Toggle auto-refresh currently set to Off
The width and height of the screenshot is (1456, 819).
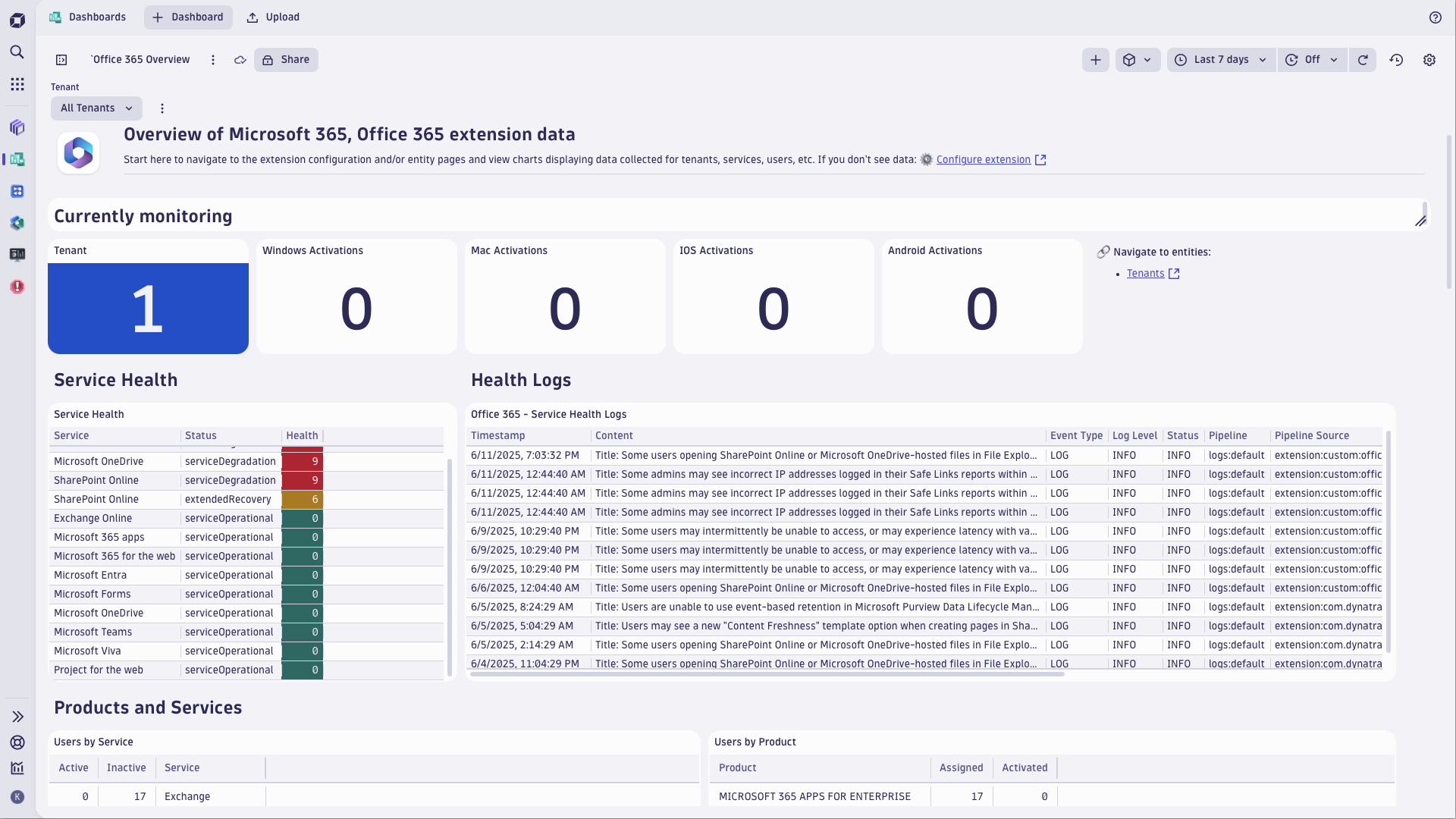(1312, 60)
